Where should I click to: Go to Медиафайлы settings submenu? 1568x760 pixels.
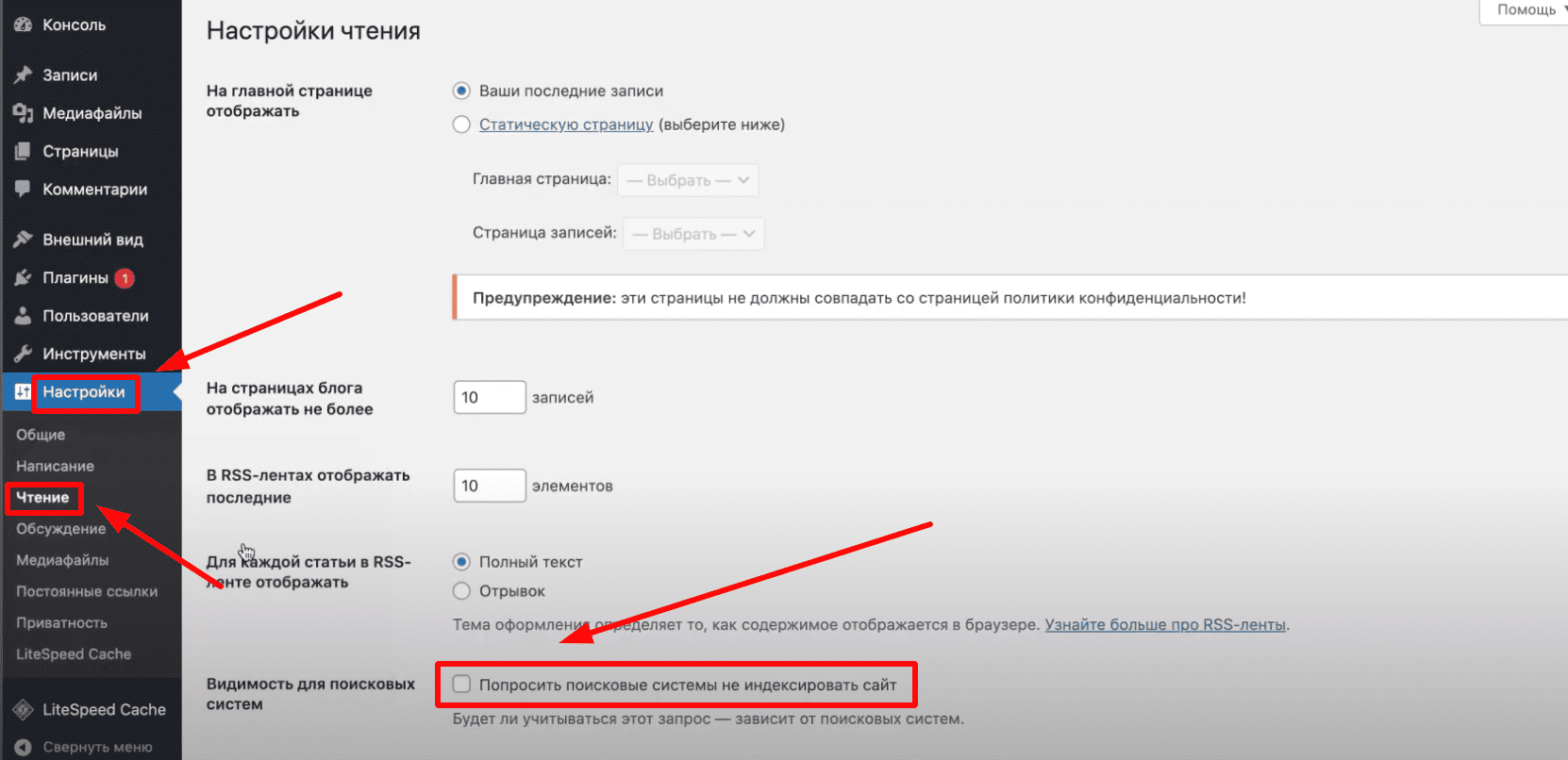click(x=62, y=560)
